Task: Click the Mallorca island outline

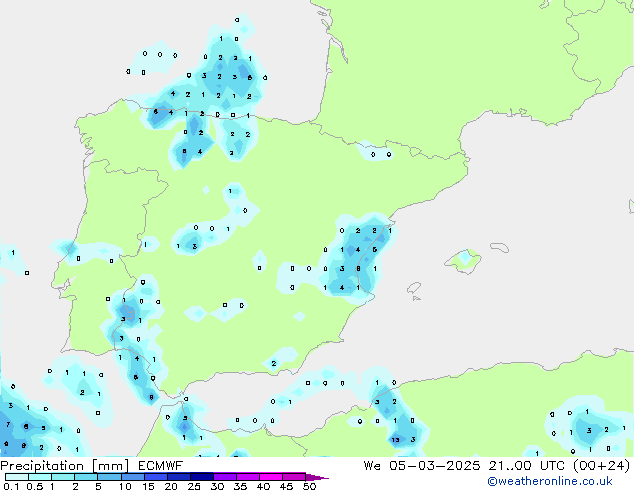Action: (x=463, y=261)
